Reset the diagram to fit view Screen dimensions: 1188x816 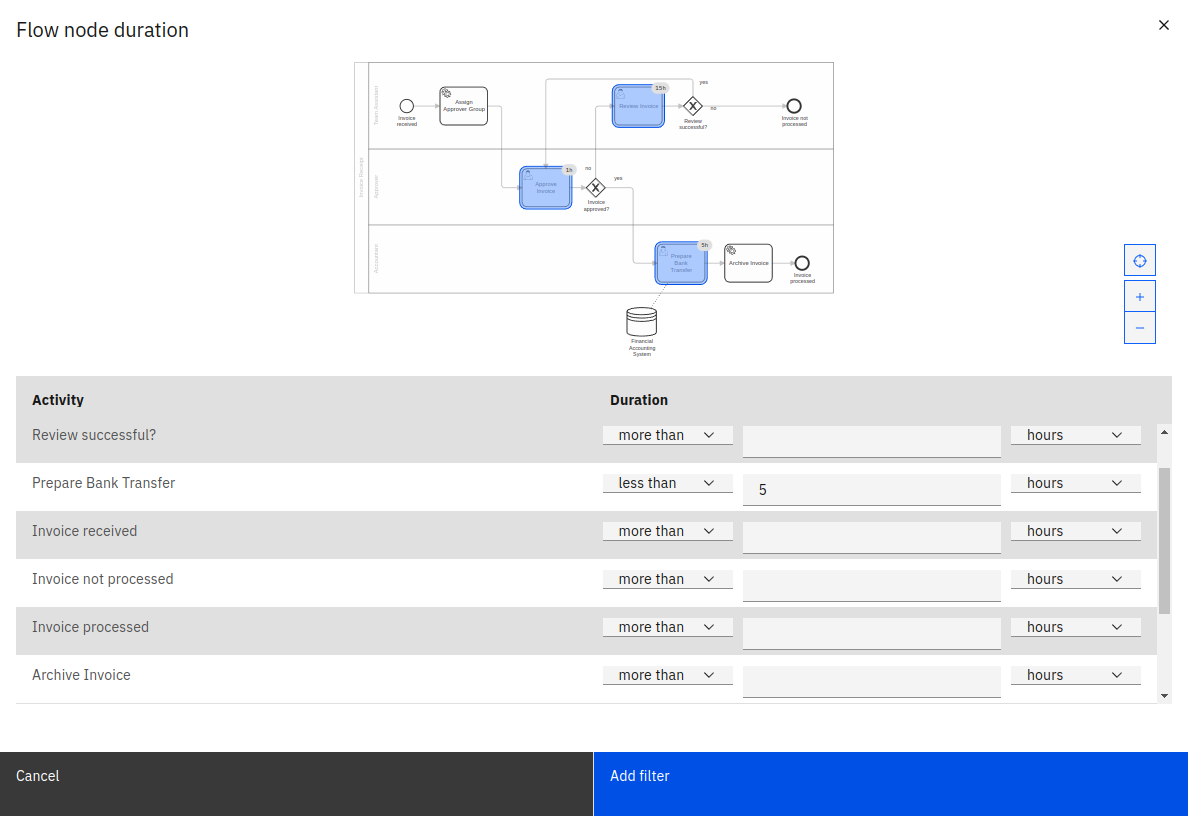[x=1140, y=259]
